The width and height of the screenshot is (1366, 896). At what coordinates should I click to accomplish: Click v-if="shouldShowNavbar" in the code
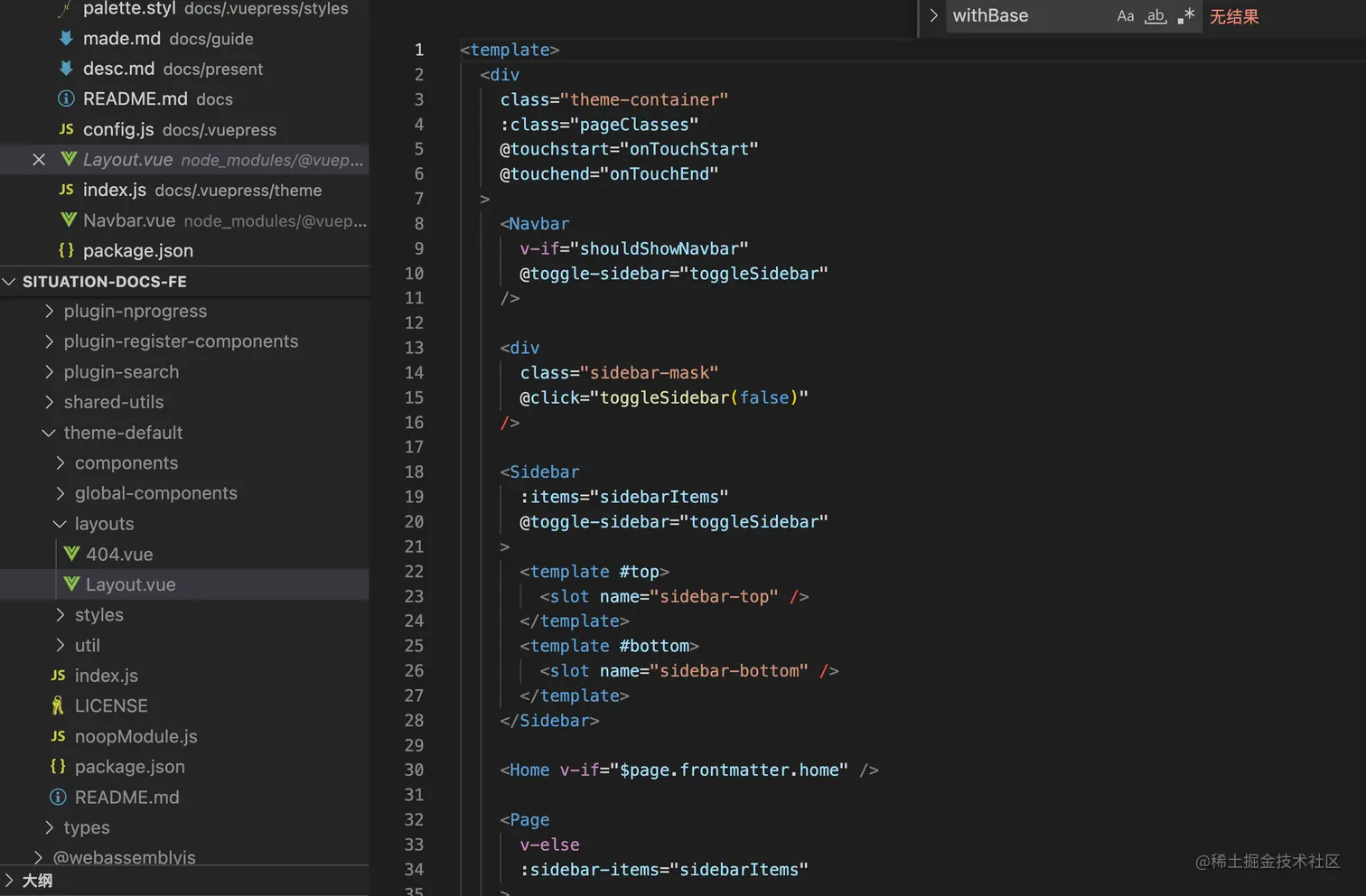coord(634,248)
